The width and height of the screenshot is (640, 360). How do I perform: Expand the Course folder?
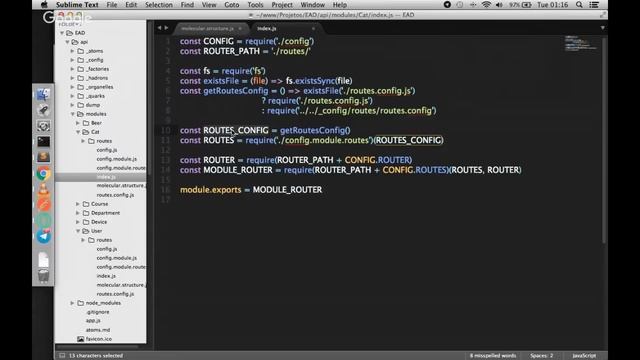(x=78, y=204)
